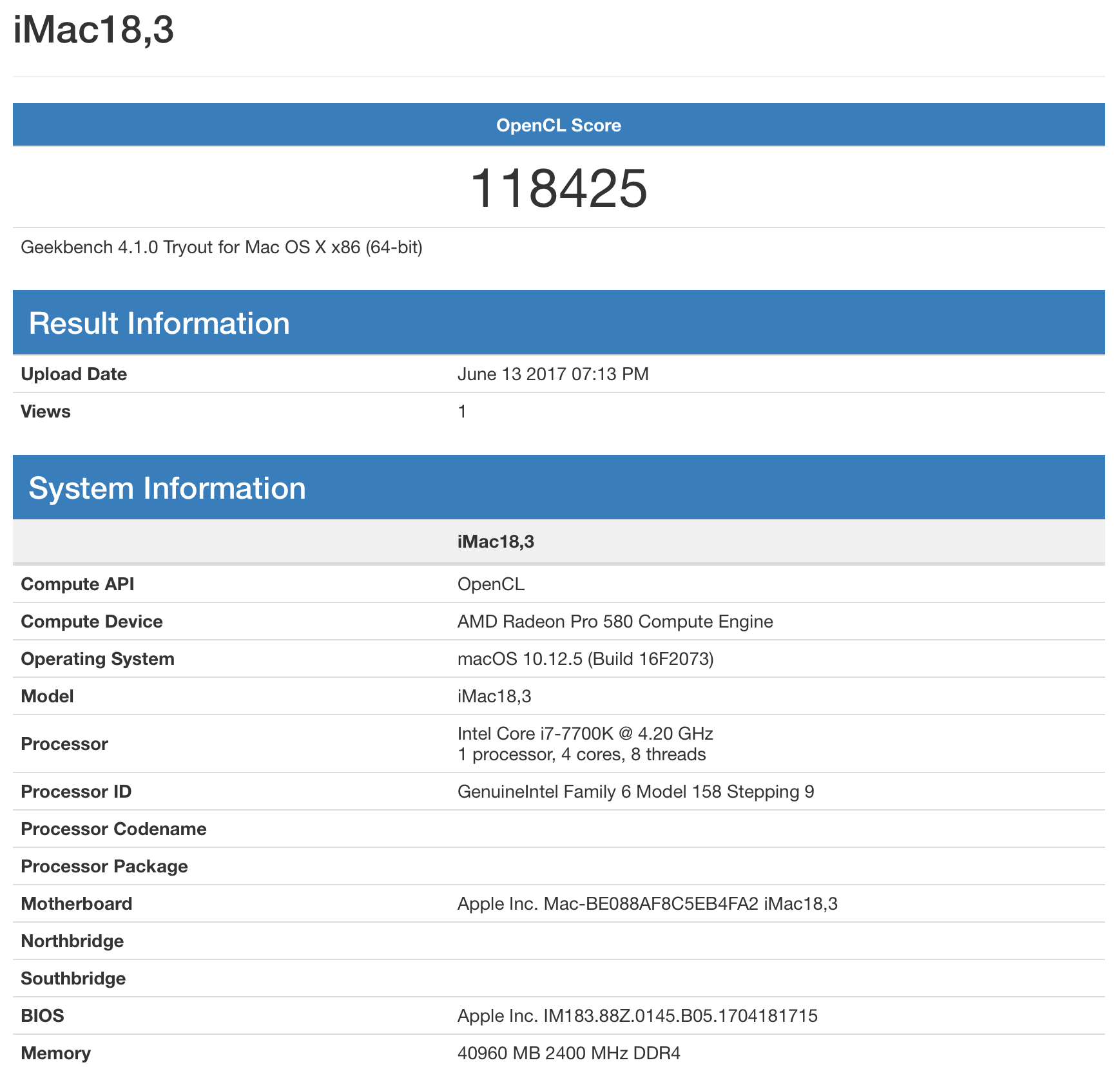Select the 'OpenCL' value in Compute API row
This screenshot has height=1076, width=1120.
[491, 584]
